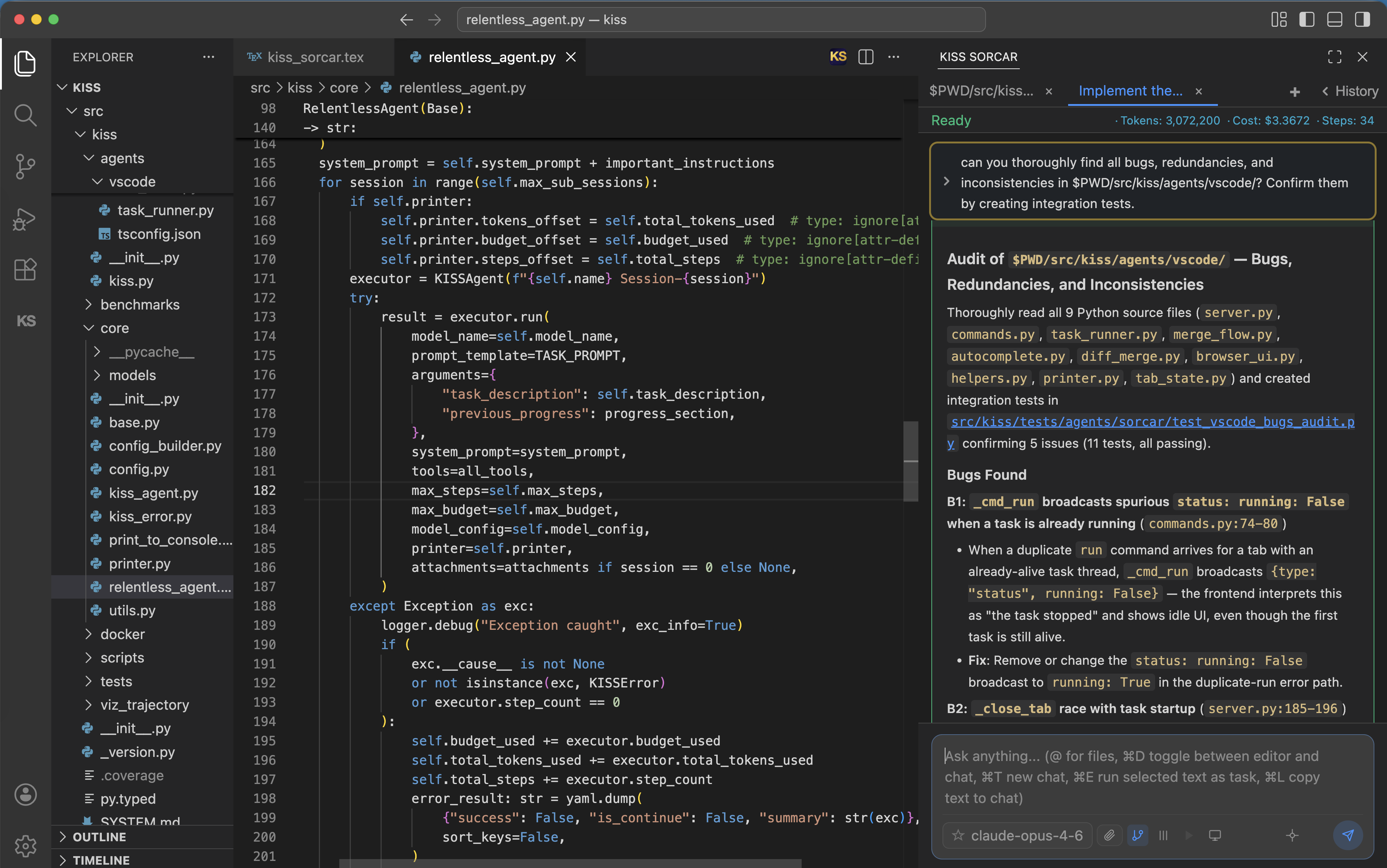The width and height of the screenshot is (1387, 868).
Task: Click the Explorer more actions ellipsis
Action: coord(208,57)
